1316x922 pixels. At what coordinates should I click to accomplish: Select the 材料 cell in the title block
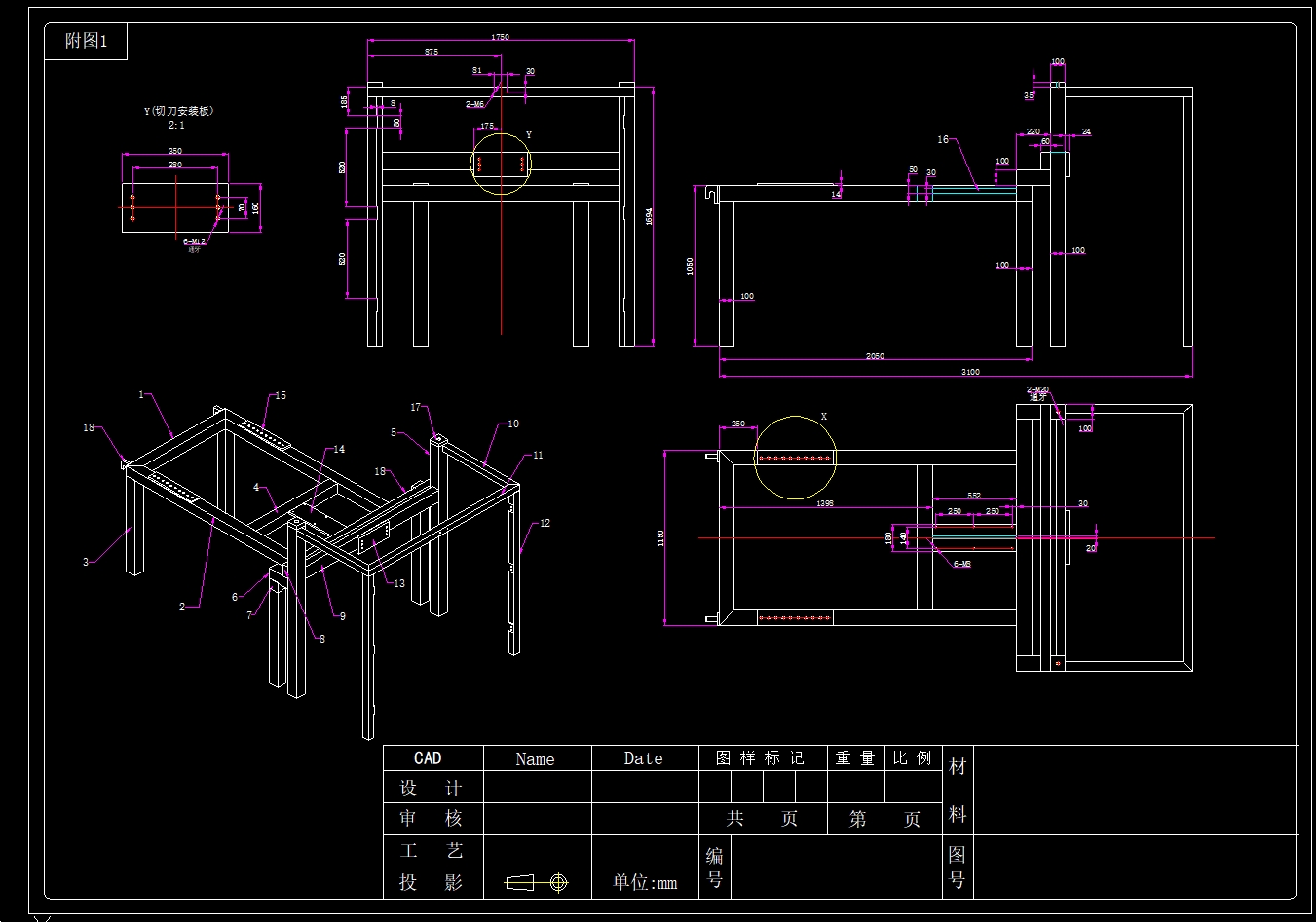(958, 790)
